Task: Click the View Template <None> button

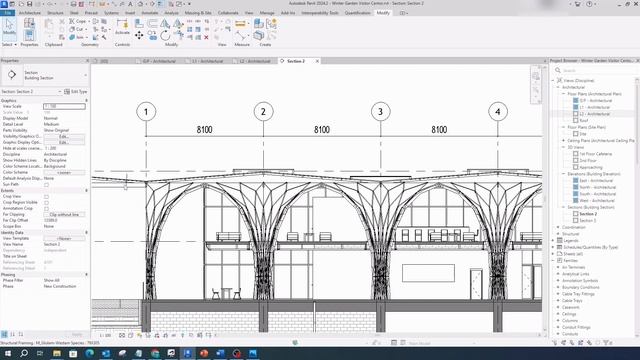Action: tap(64, 238)
